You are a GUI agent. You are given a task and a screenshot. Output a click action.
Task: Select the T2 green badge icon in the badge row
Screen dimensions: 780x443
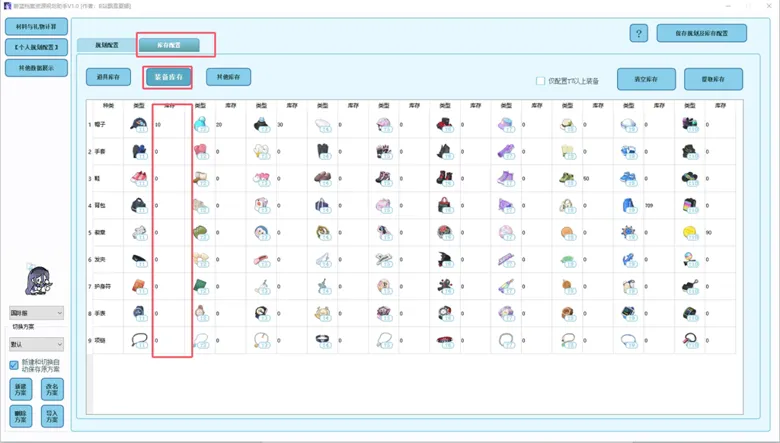click(200, 232)
